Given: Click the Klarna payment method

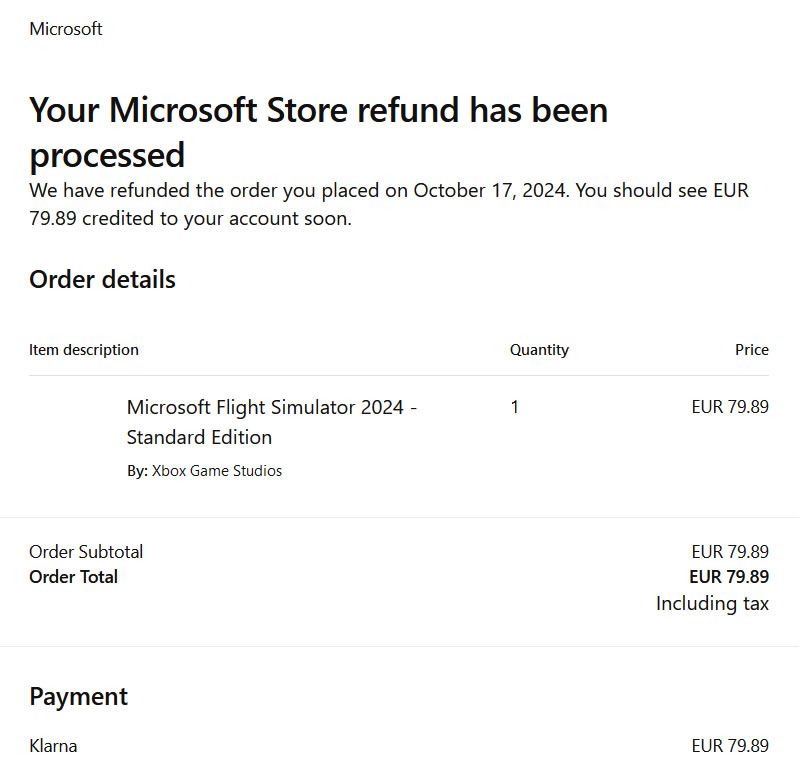Looking at the screenshot, I should click(x=53, y=746).
